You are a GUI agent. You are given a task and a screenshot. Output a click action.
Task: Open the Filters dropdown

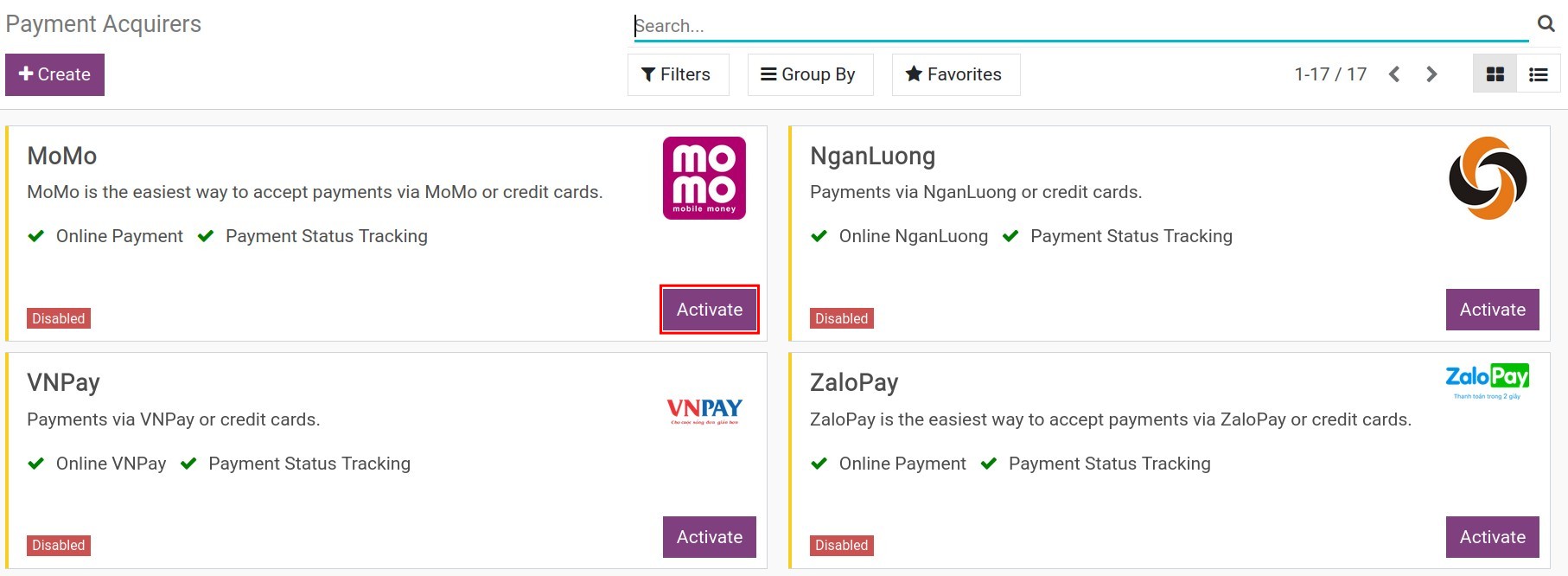(x=678, y=74)
